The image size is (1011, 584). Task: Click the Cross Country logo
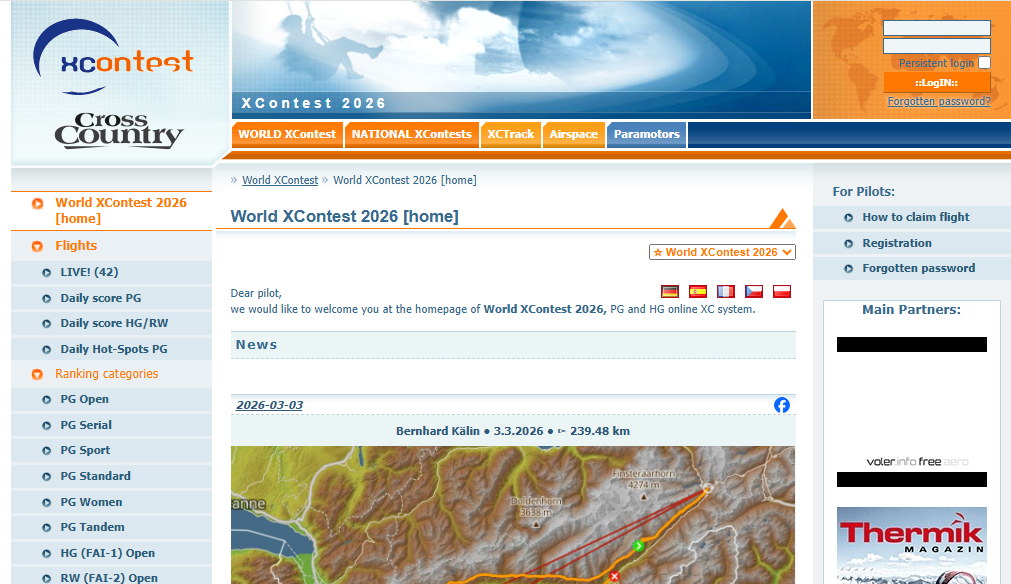pos(119,131)
